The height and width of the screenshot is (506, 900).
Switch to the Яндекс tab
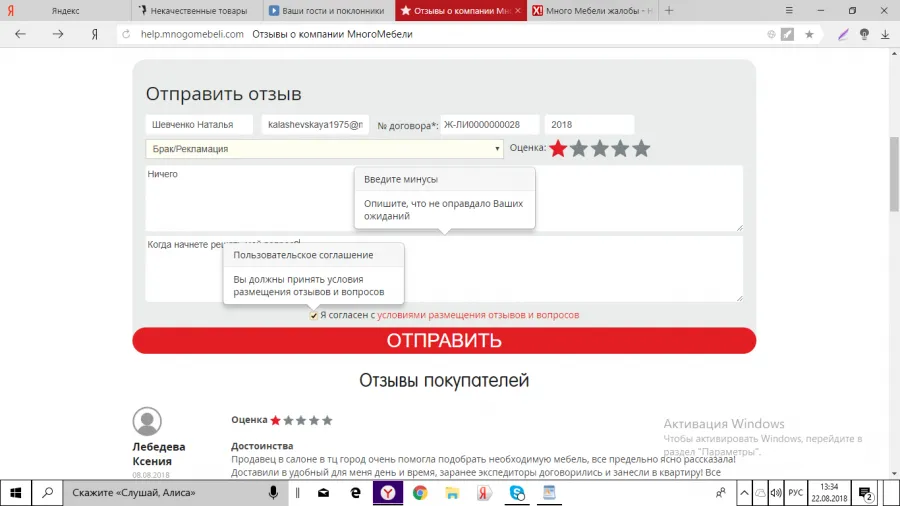click(x=65, y=10)
